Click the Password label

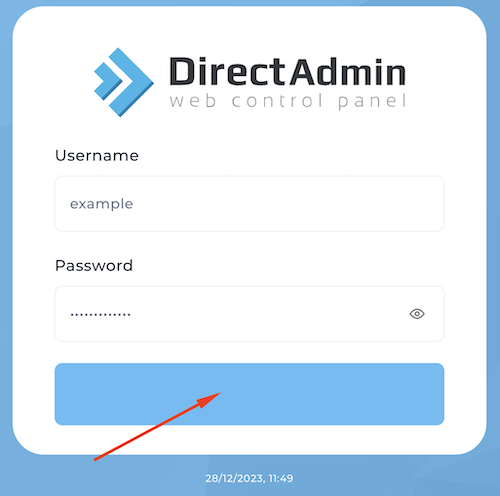(94, 265)
